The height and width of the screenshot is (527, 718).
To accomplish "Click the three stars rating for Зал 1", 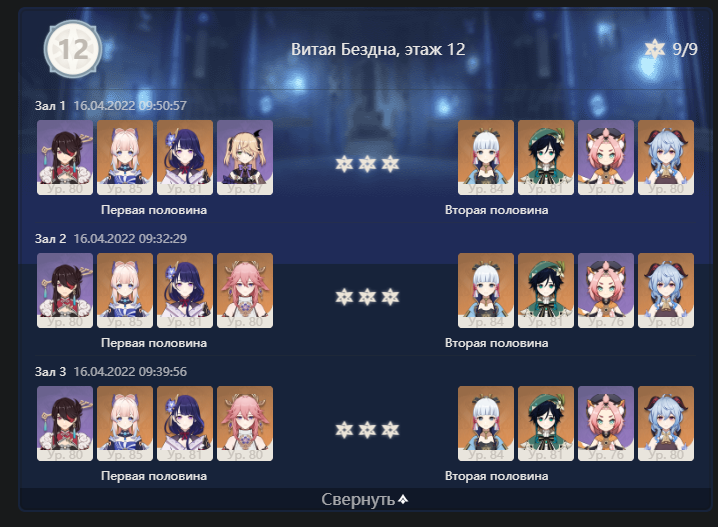I will click(x=367, y=164).
